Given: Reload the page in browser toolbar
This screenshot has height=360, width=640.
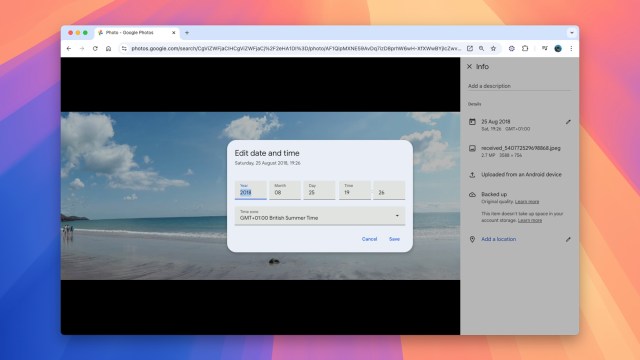Looking at the screenshot, I should [95, 49].
